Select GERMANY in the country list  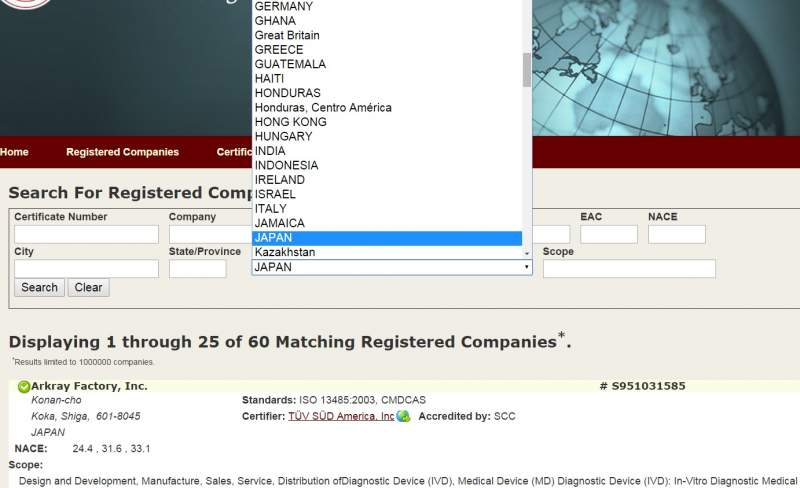coord(387,6)
